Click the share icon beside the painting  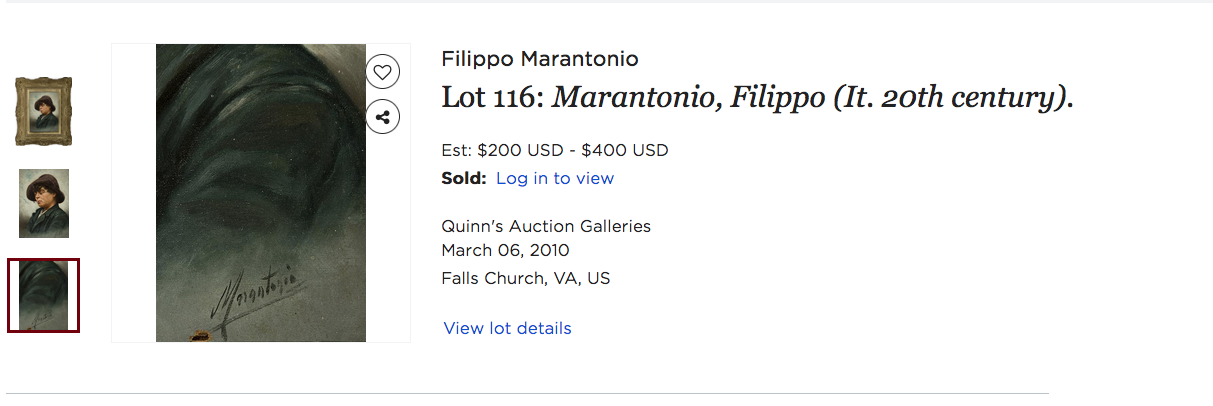pos(383,116)
